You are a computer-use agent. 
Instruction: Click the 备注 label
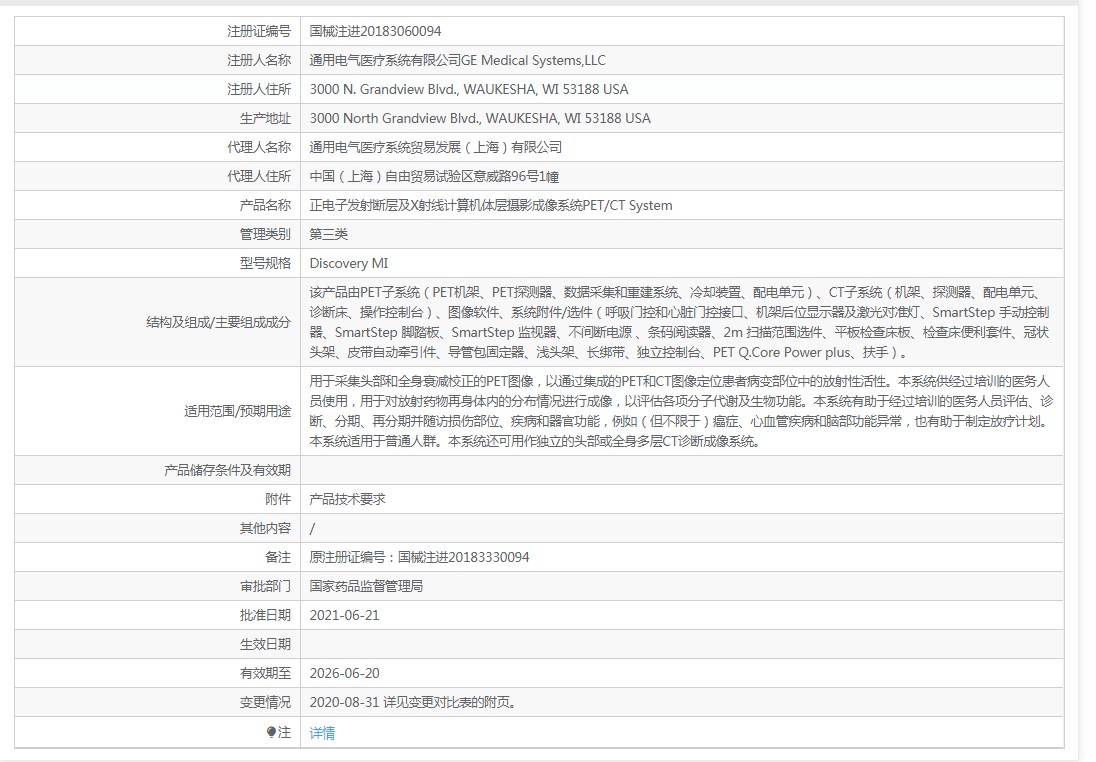[277, 557]
